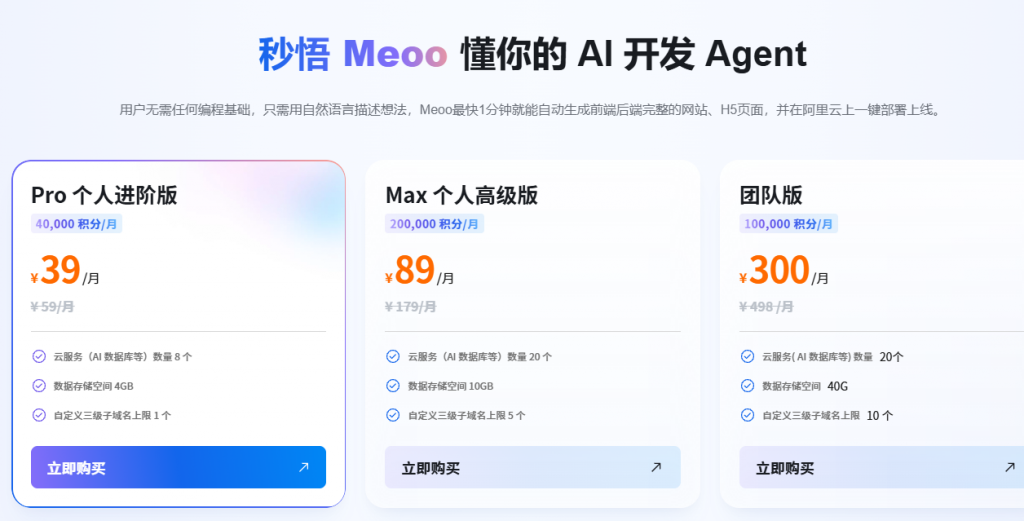Click checkmark icon beside Team subdomain limit 10个
The width and height of the screenshot is (1024, 521).
747,415
